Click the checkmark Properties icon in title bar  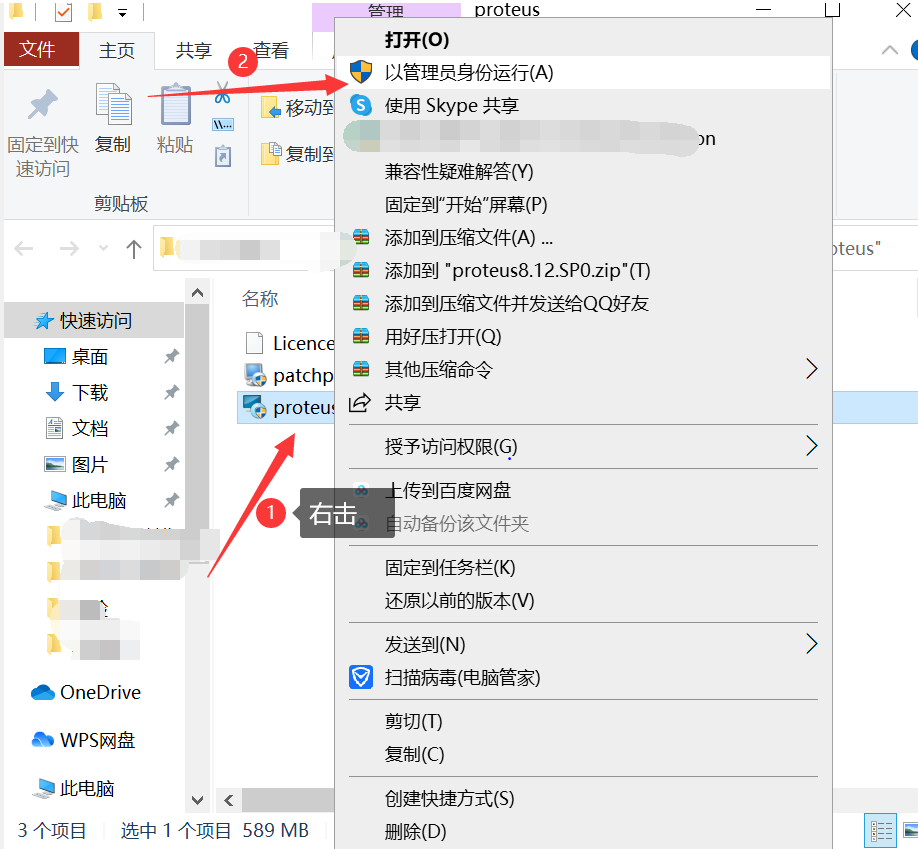point(63,12)
